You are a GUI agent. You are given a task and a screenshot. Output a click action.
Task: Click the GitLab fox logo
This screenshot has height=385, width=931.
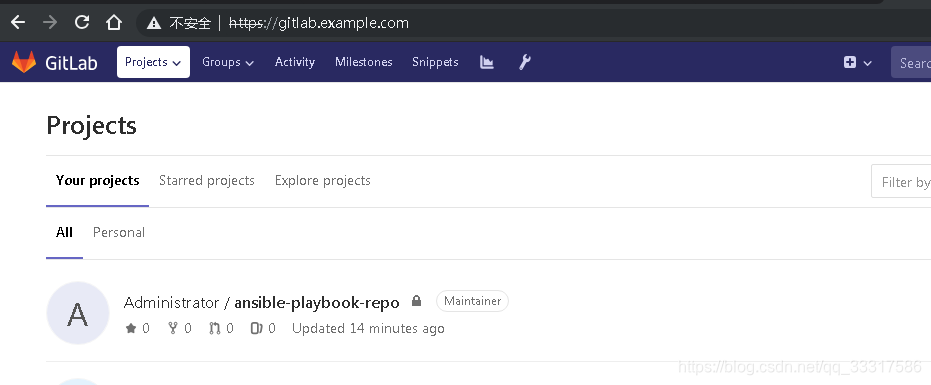(x=24, y=62)
